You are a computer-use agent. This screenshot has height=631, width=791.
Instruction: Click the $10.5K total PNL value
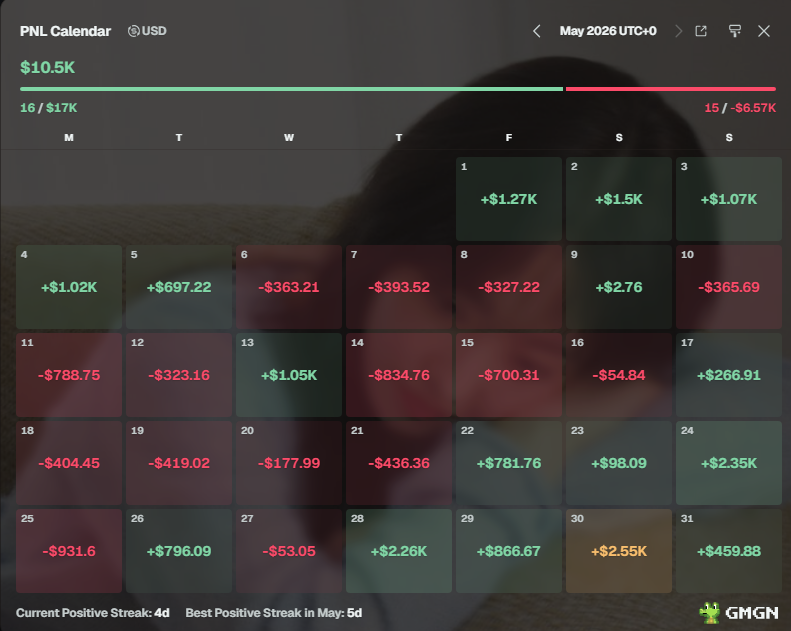47,67
